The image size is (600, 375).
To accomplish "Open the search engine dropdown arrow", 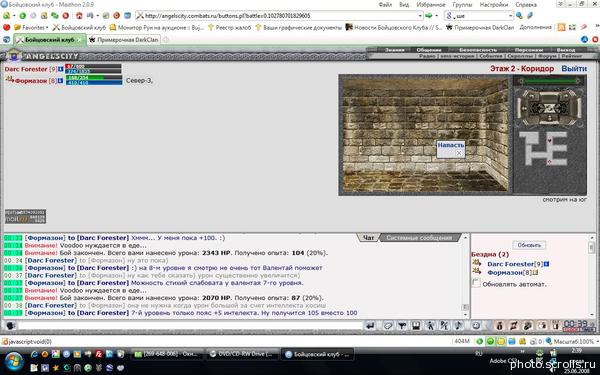I will coord(510,16).
